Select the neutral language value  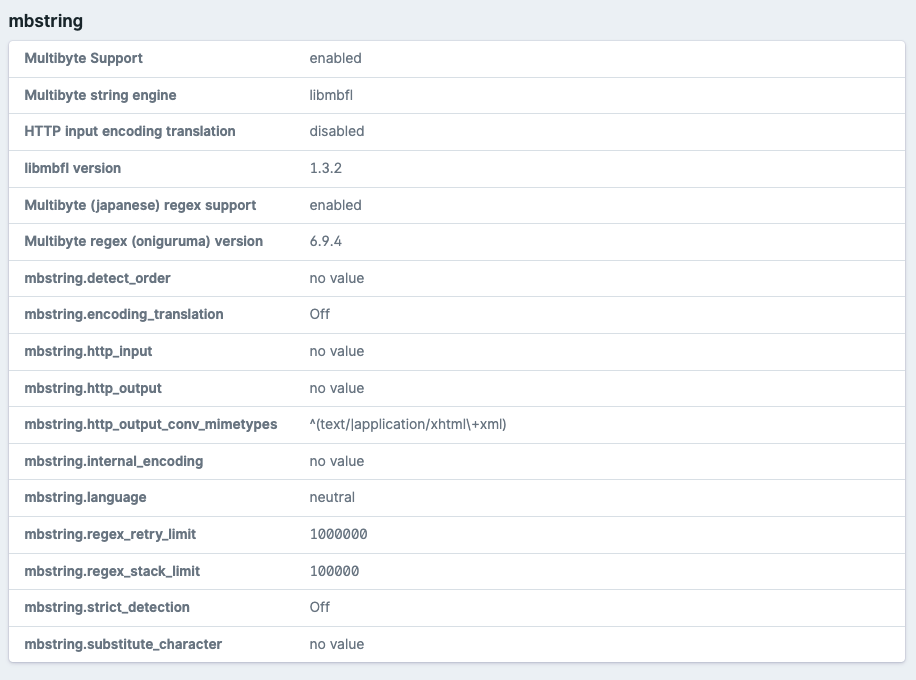point(331,497)
